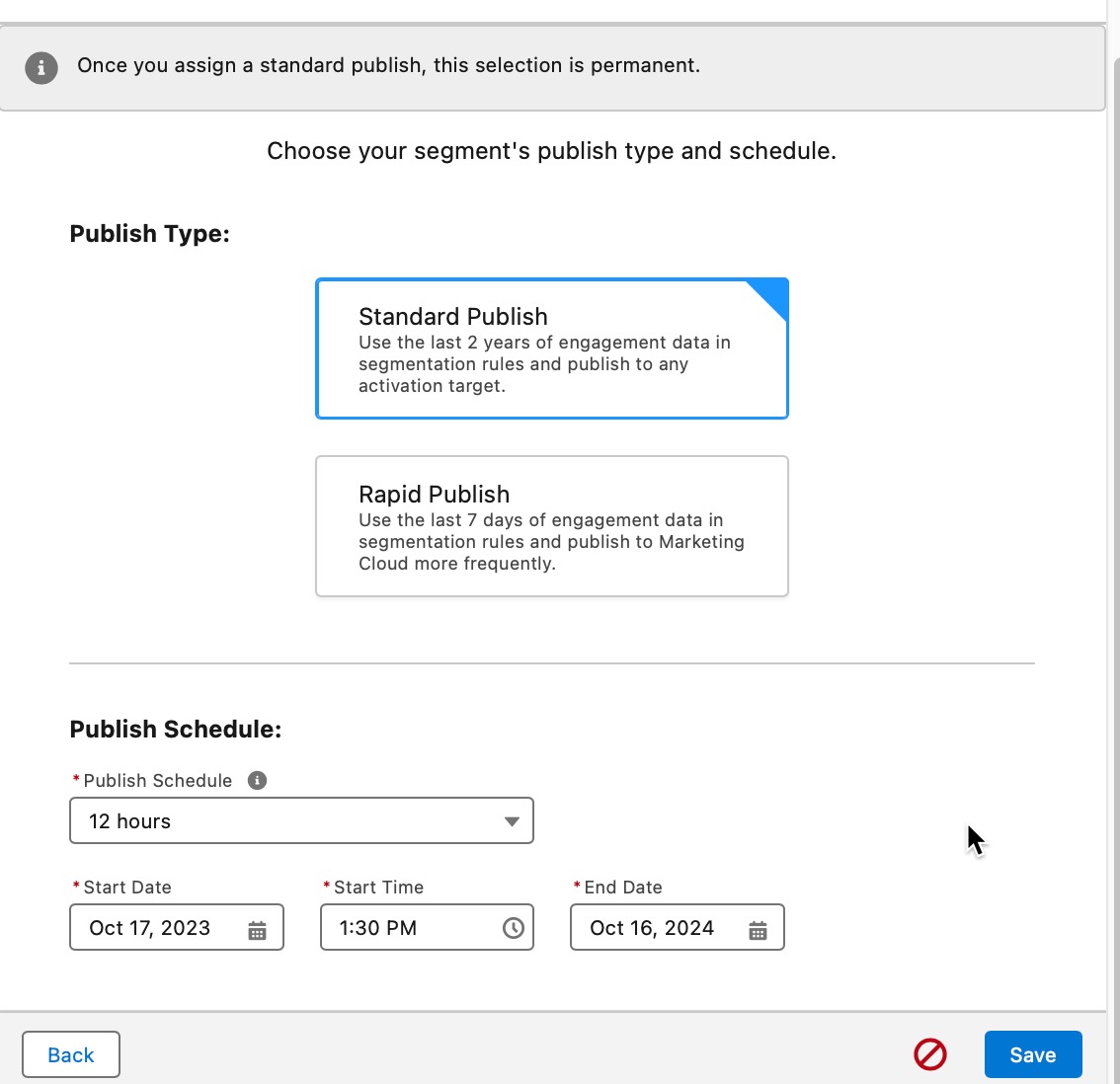Click the End Date field showing Oct 16, 2024
This screenshot has height=1084, width=1120.
coord(678,927)
